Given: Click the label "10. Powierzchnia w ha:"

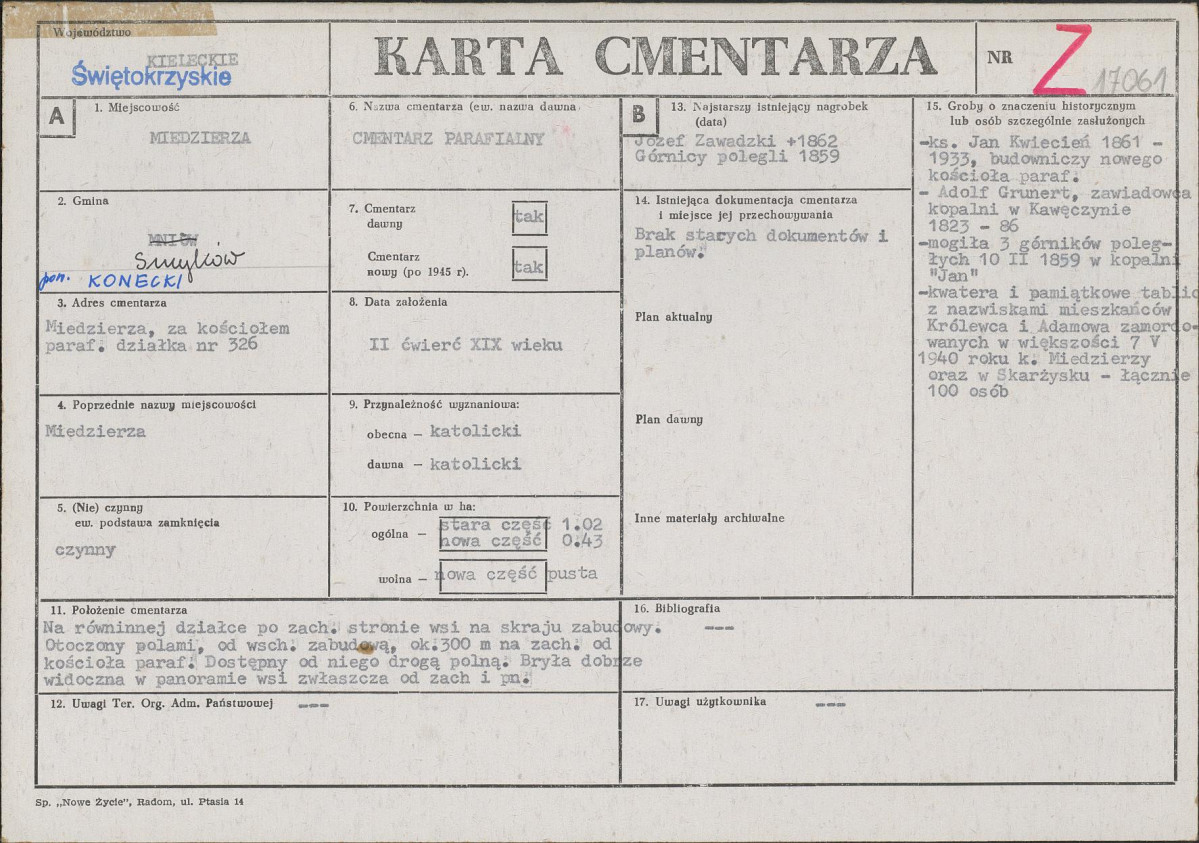Looking at the screenshot, I should tap(409, 506).
